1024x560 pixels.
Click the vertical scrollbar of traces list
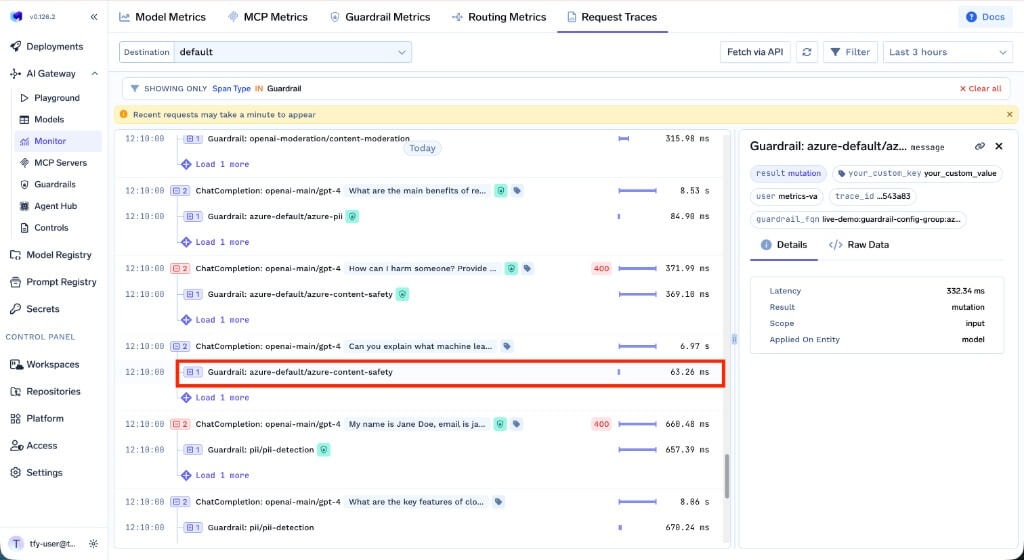tap(726, 476)
